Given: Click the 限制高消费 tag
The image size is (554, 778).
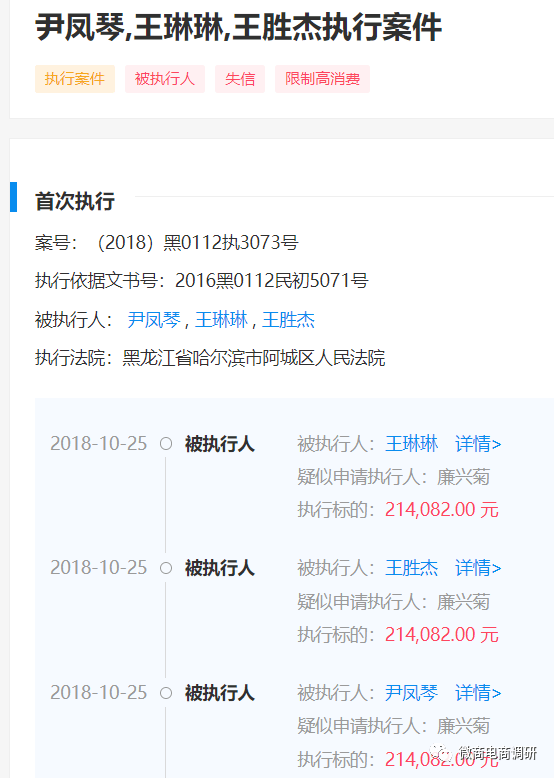Looking at the screenshot, I should tap(322, 79).
